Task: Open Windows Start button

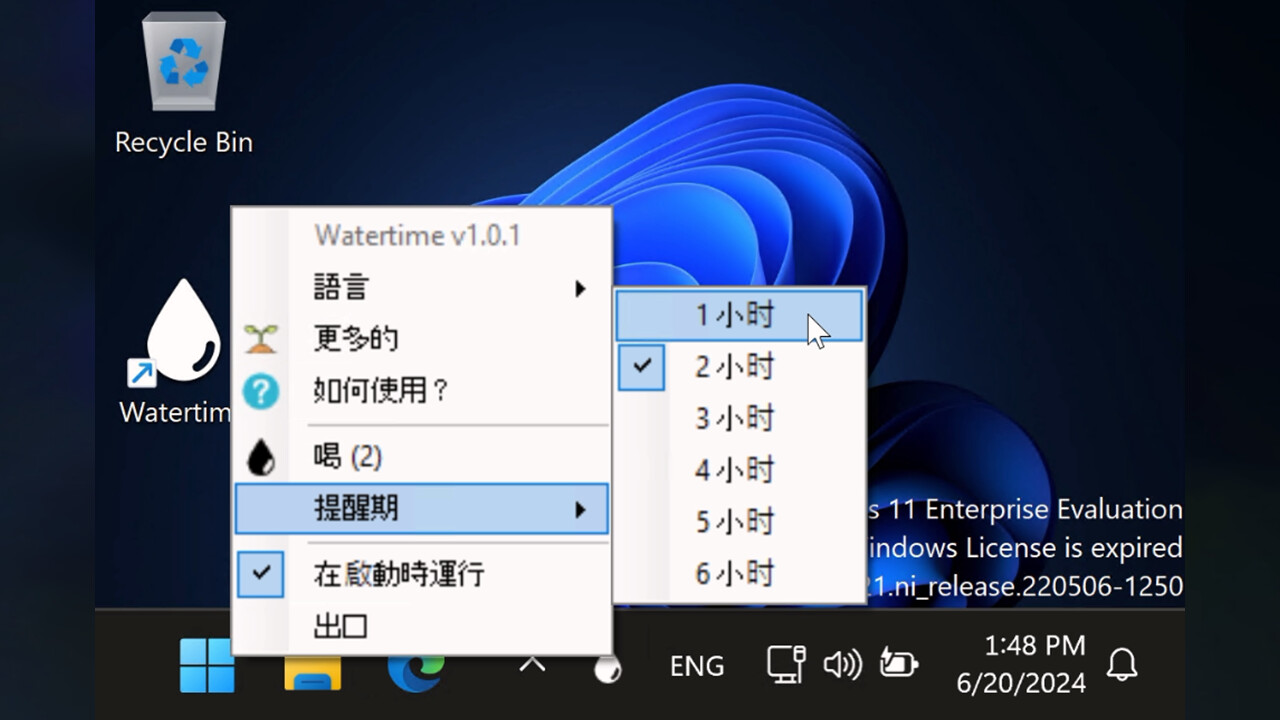Action: point(207,665)
